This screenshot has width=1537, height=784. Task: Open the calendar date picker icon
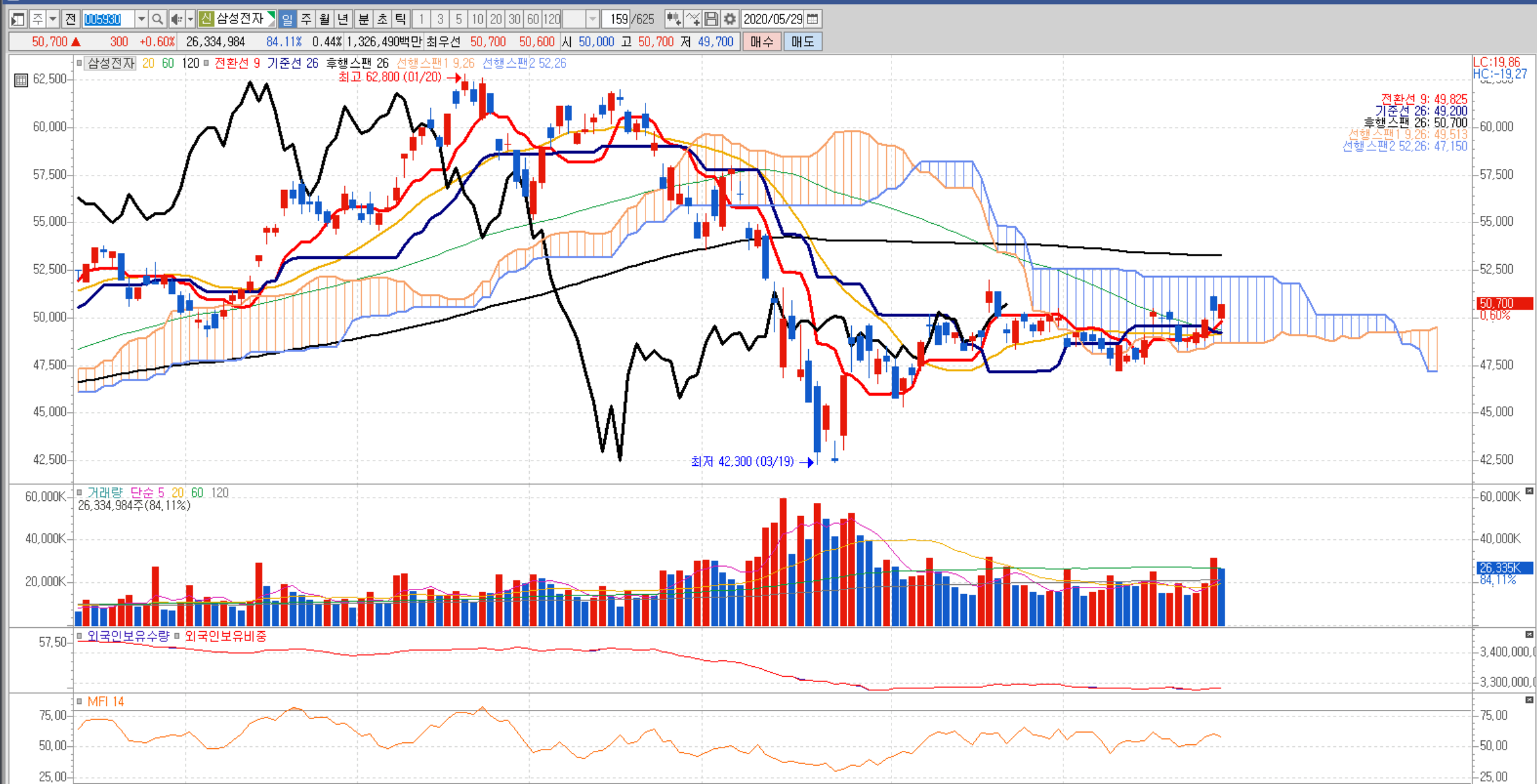coord(813,20)
